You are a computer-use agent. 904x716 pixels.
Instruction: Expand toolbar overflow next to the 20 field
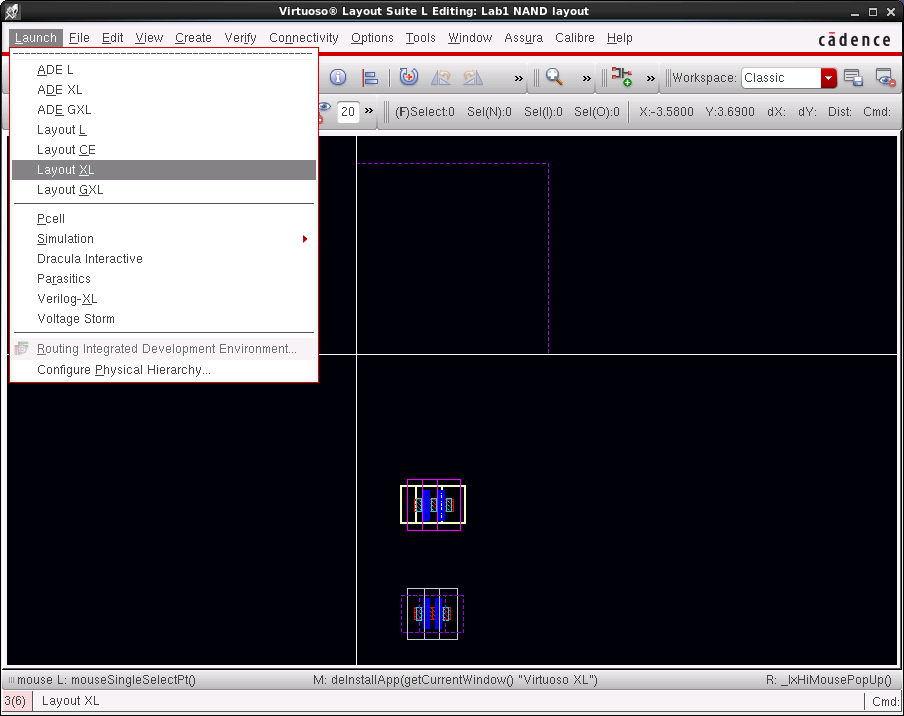point(369,111)
